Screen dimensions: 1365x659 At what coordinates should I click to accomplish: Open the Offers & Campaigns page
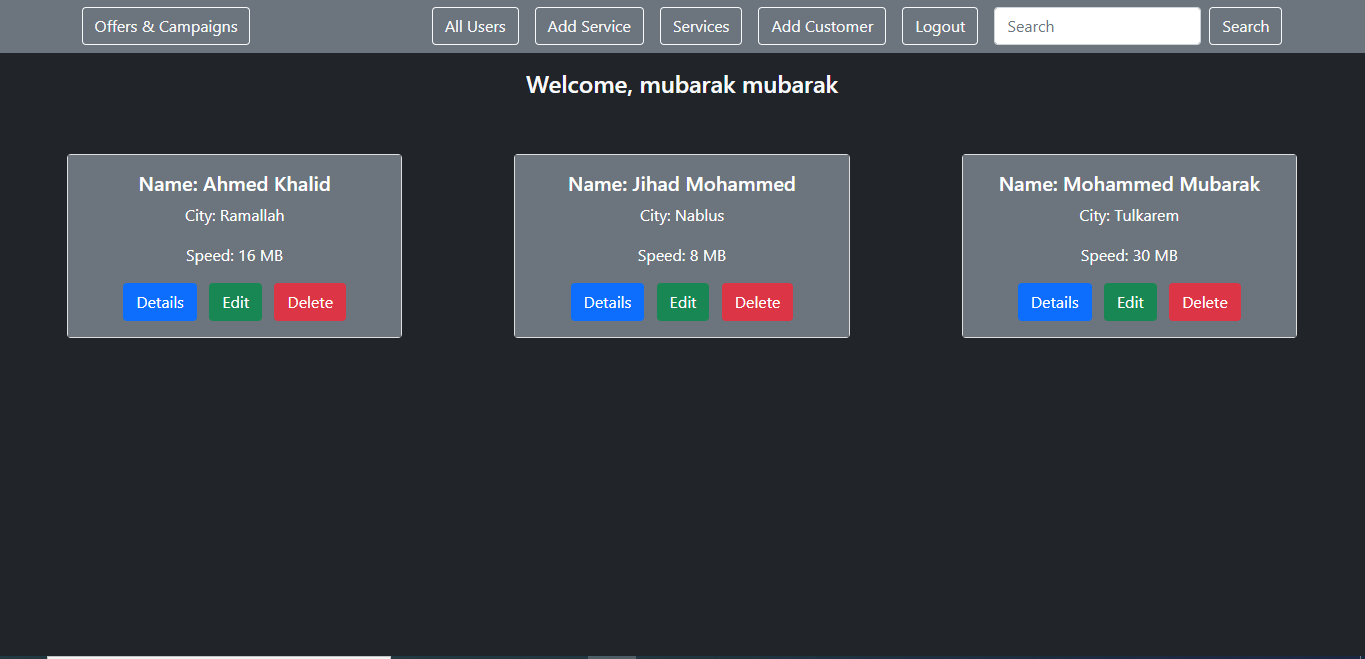coord(165,26)
